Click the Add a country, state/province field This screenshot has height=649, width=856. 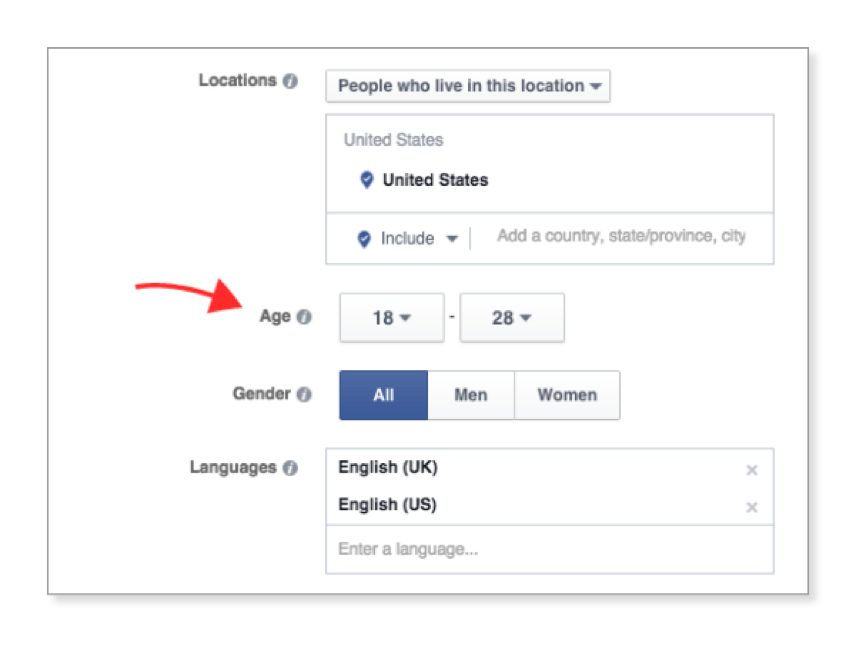click(621, 237)
